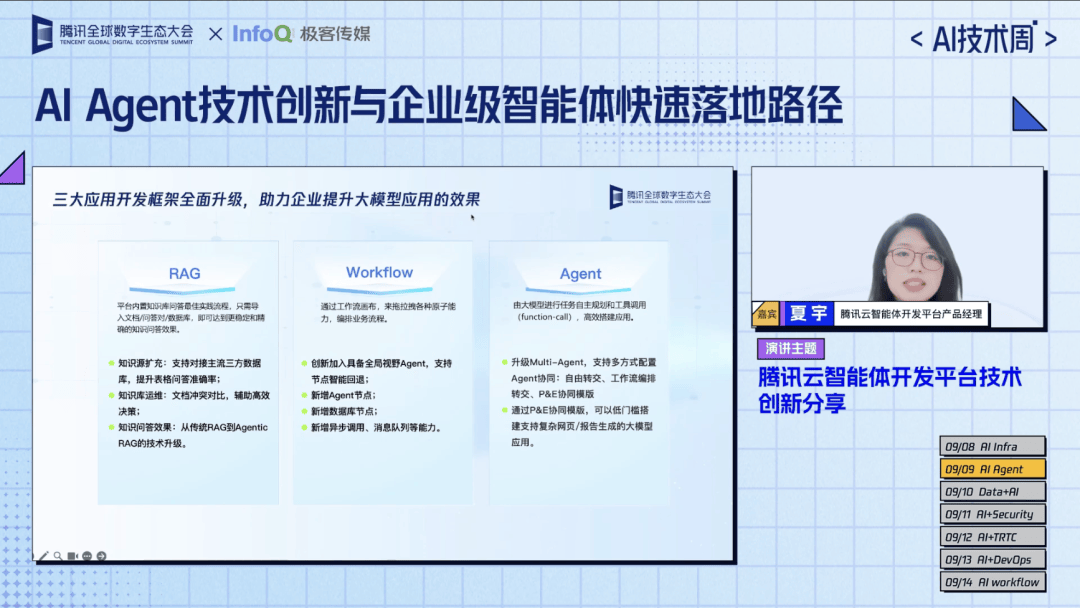
Task: Click the right angle bracket beside AI技术周
Action: [x=1050, y=40]
